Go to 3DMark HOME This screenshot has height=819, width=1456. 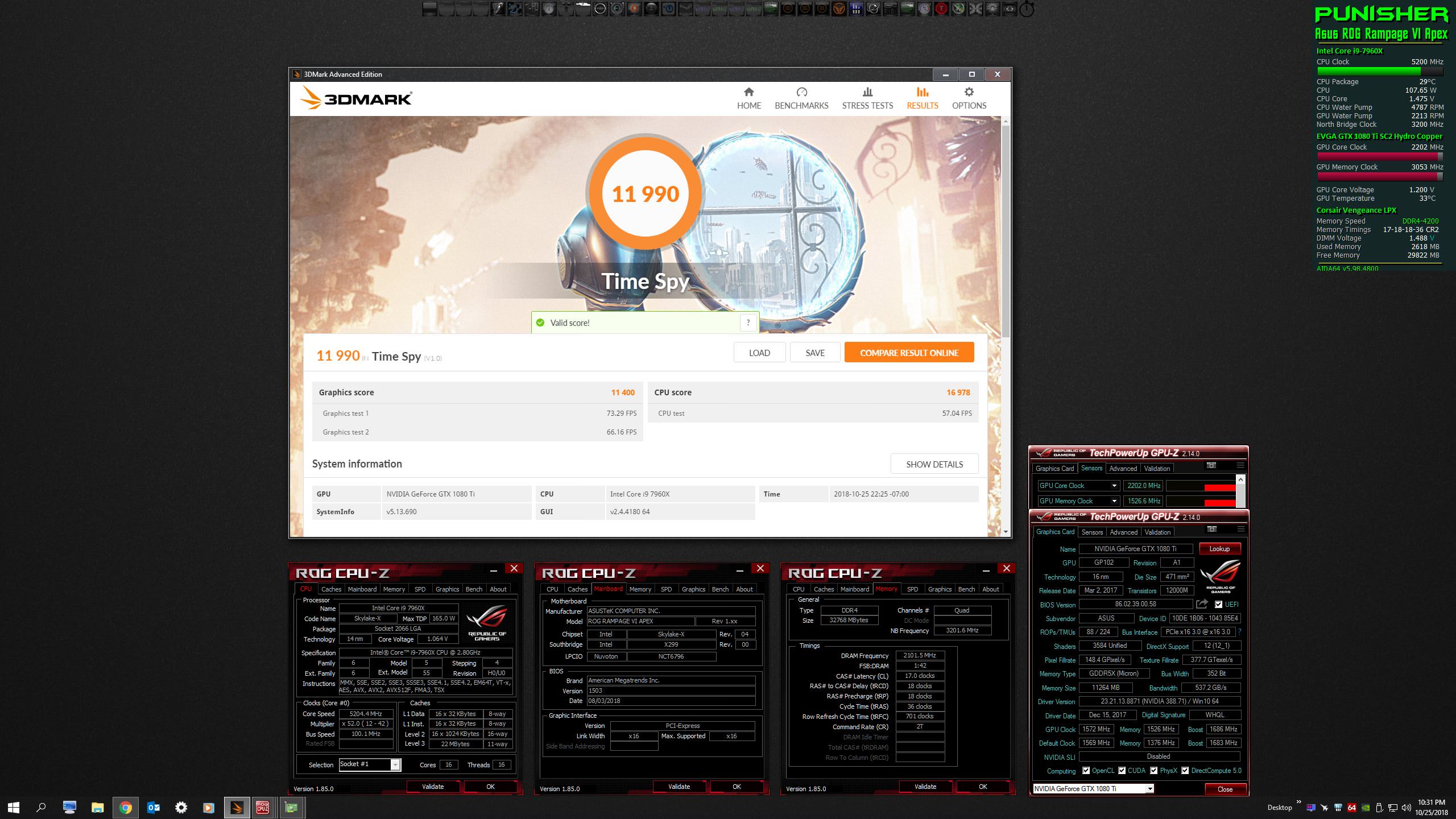pos(749,98)
